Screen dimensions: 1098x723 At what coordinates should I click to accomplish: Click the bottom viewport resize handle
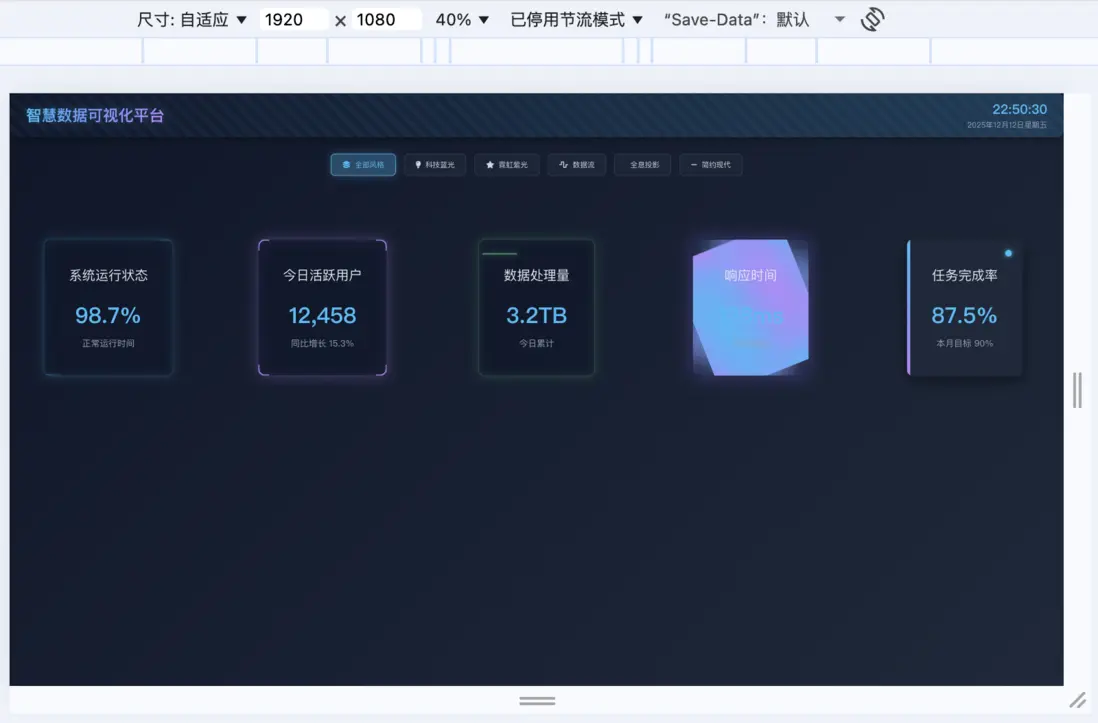coord(537,701)
